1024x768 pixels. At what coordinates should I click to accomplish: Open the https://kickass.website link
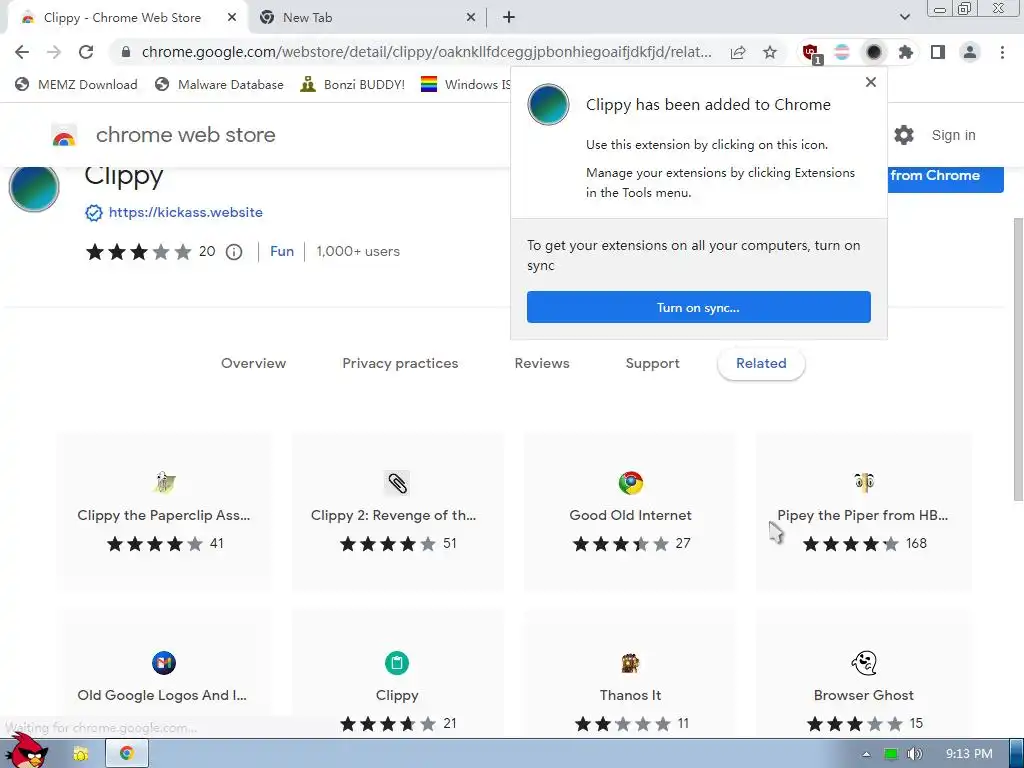(185, 212)
